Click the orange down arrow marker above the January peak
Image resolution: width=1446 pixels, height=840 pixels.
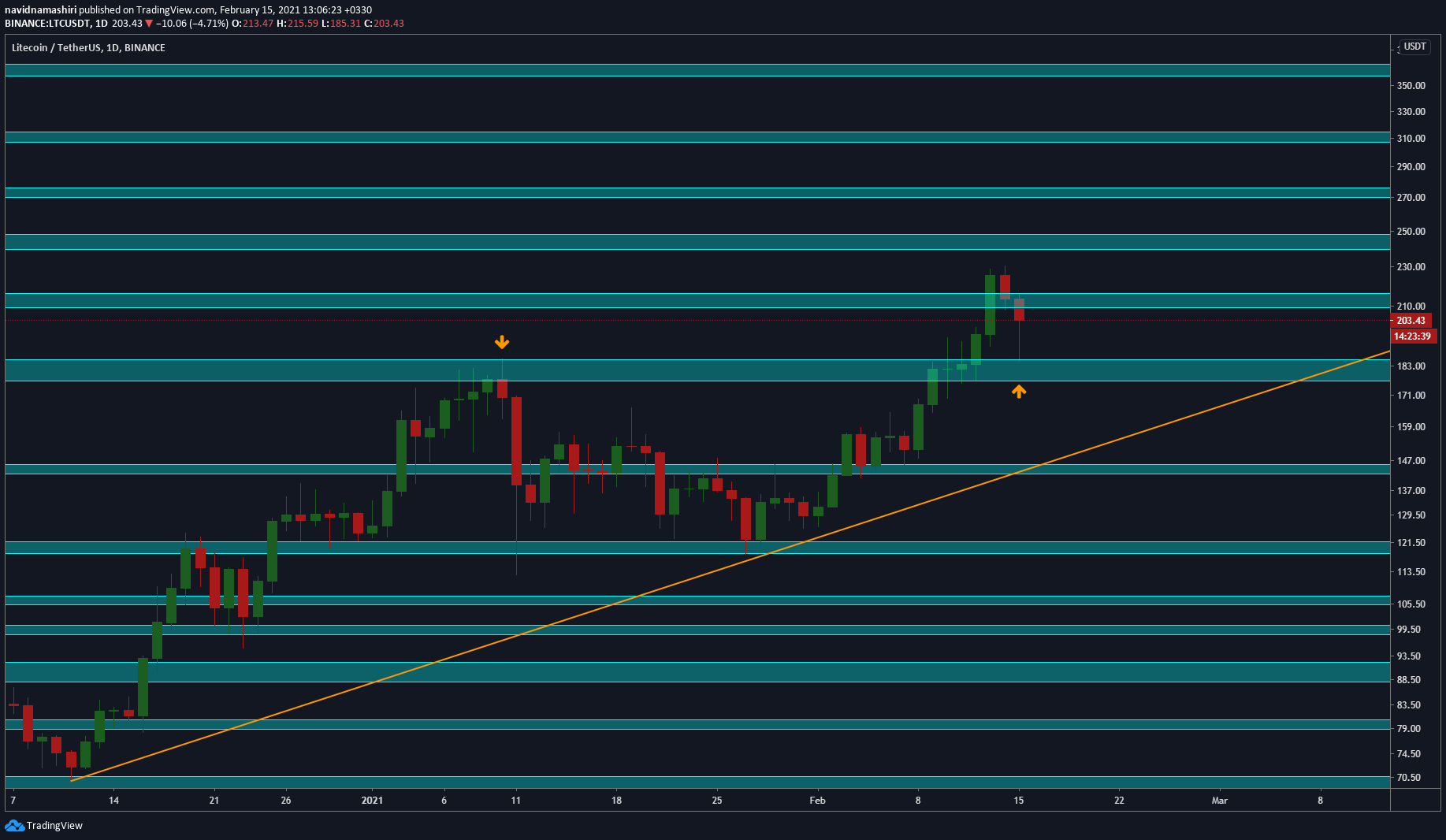(502, 343)
